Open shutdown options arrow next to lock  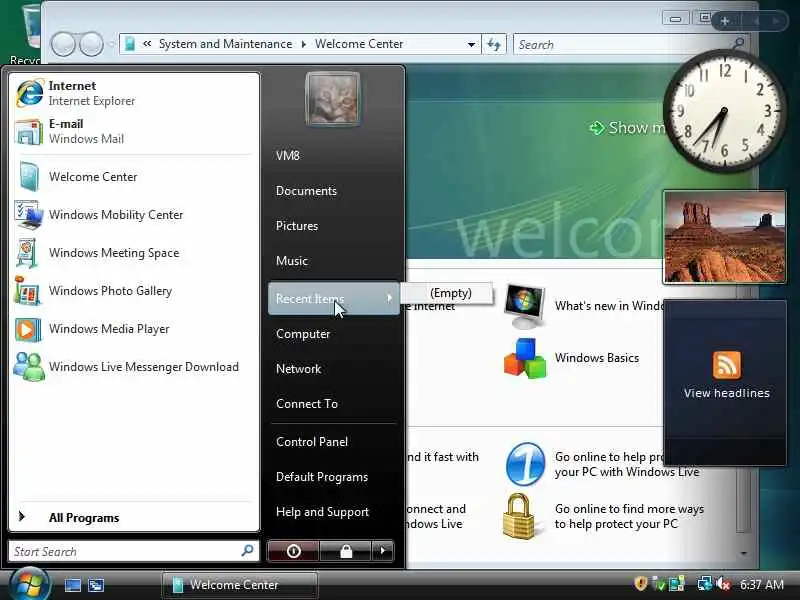tap(383, 551)
